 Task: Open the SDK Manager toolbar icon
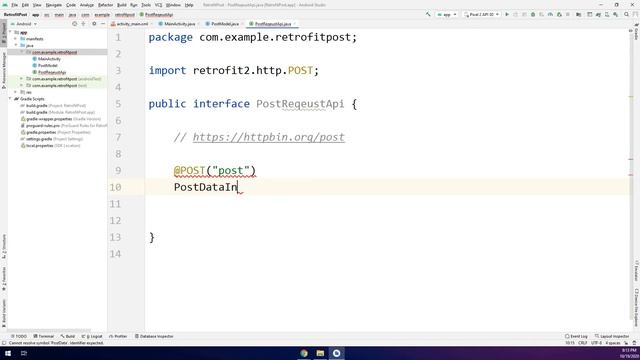pyautogui.click(x=616, y=14)
